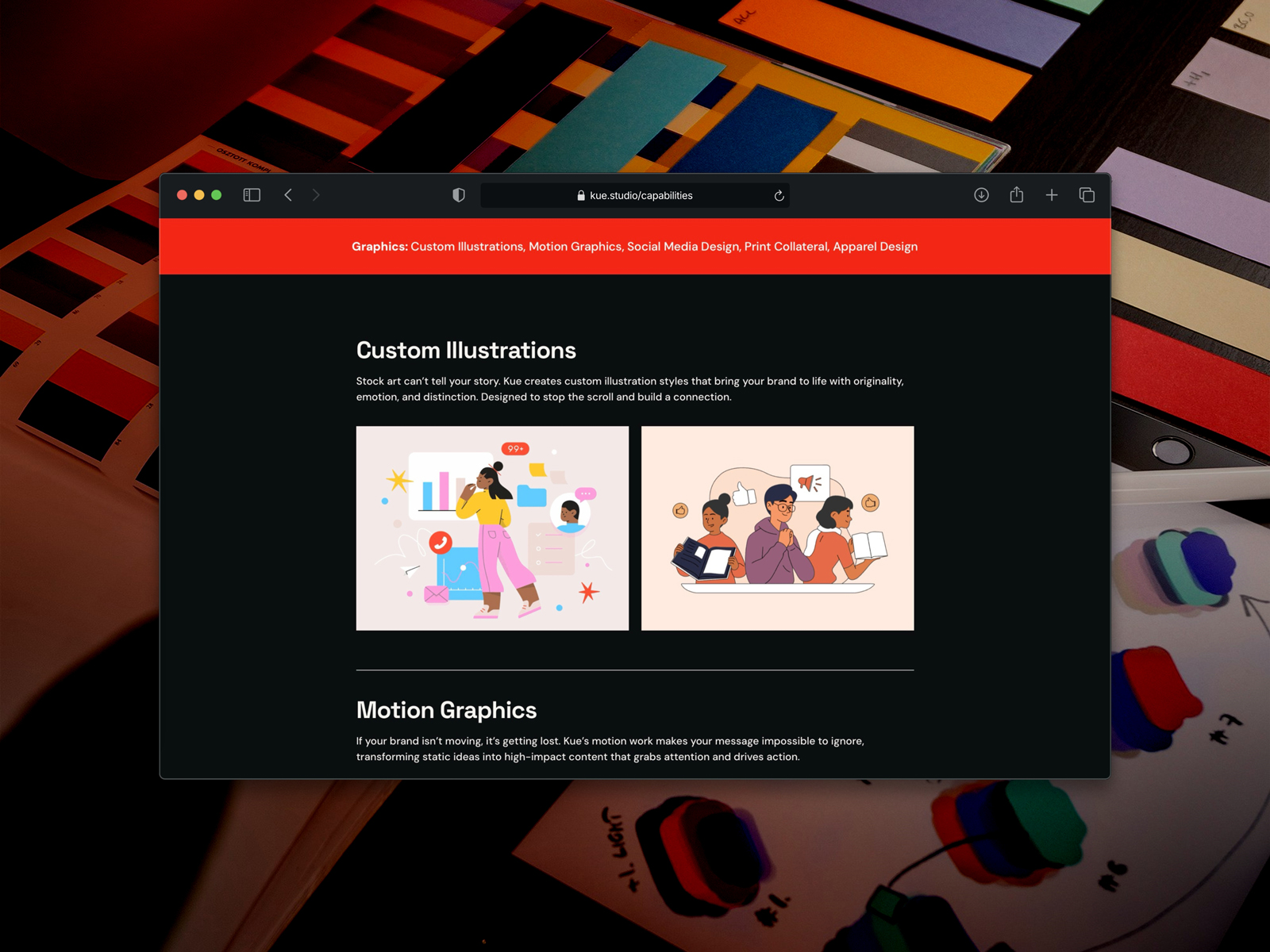Open the three people reading illustration
Screen dimensions: 1270x952
point(778,528)
